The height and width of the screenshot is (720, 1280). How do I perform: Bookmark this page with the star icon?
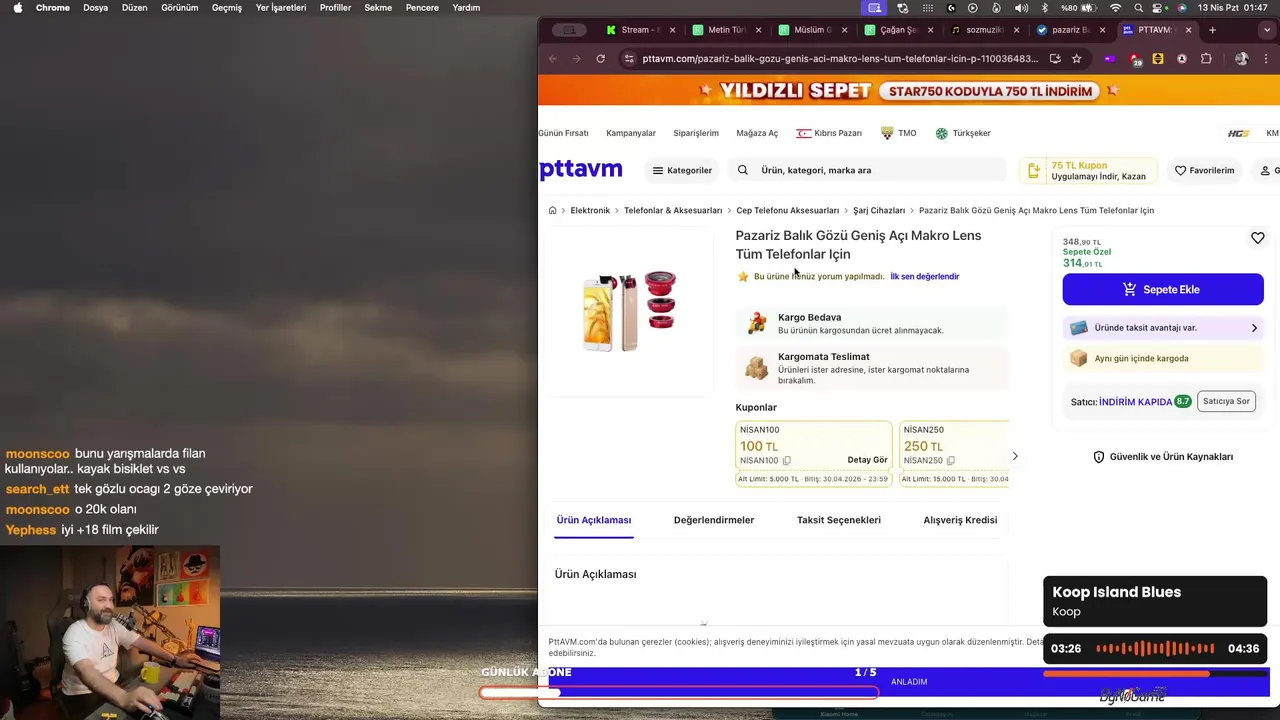[x=1076, y=59]
